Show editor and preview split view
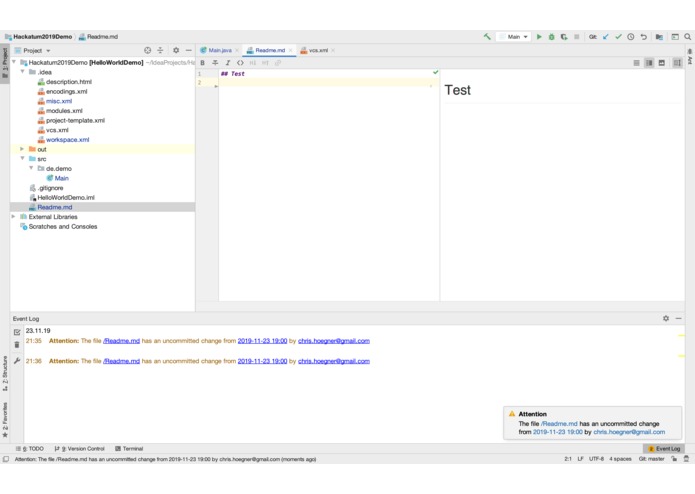The height and width of the screenshot is (494, 695). 649,63
